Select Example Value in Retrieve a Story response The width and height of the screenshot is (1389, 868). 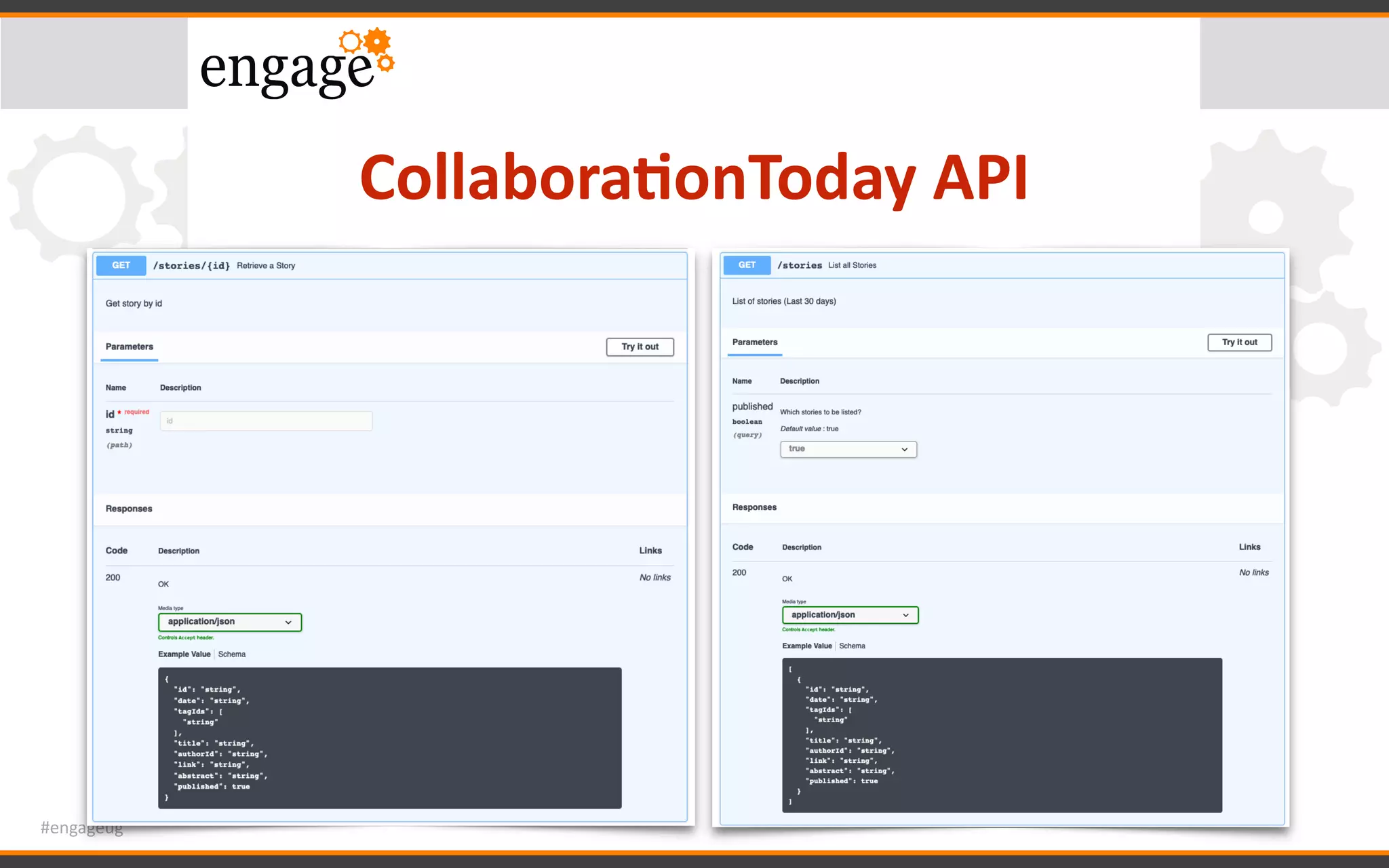point(184,654)
